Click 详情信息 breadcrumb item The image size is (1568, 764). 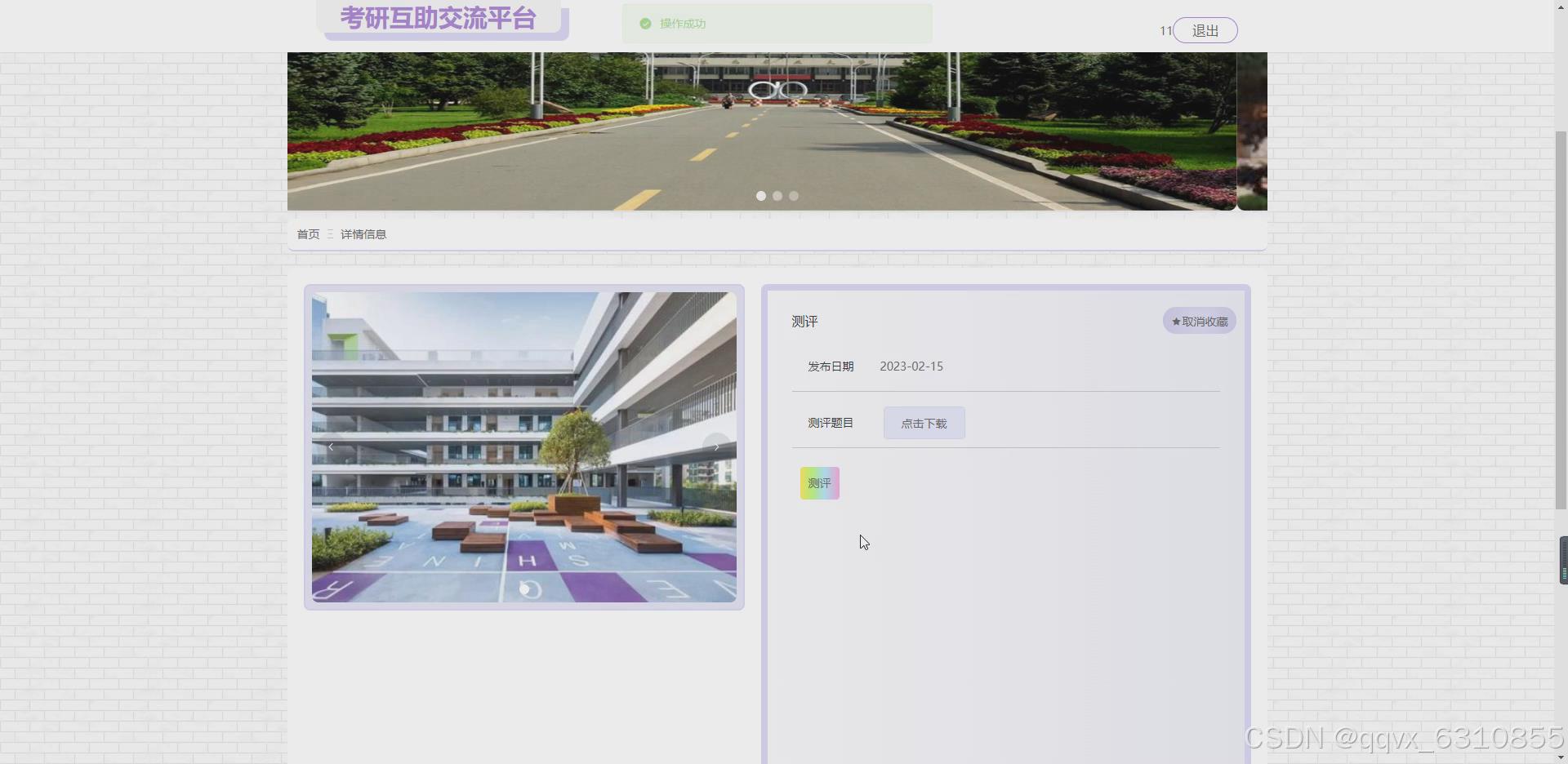pos(363,234)
